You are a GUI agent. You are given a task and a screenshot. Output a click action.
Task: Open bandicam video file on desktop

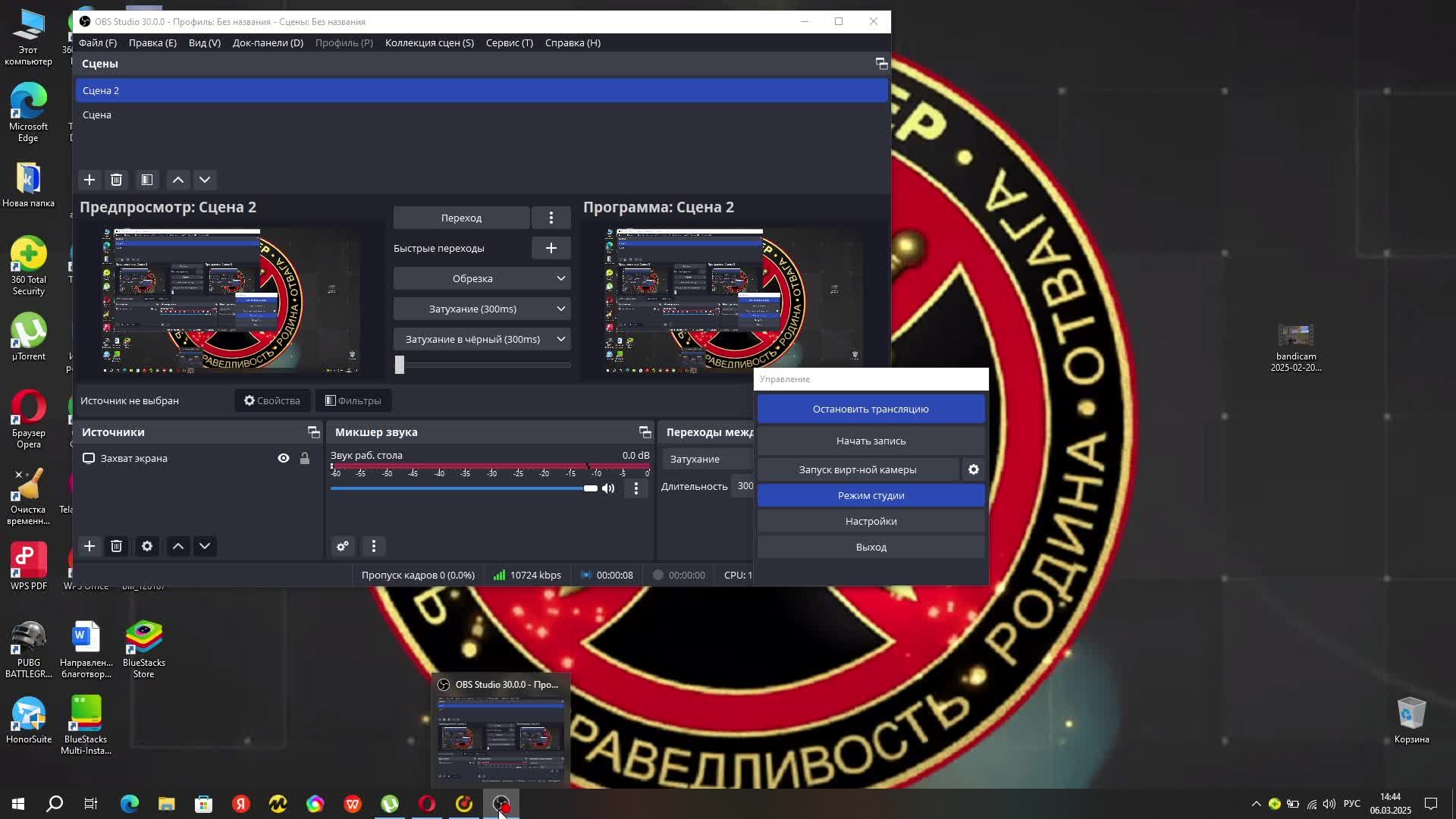(x=1296, y=347)
